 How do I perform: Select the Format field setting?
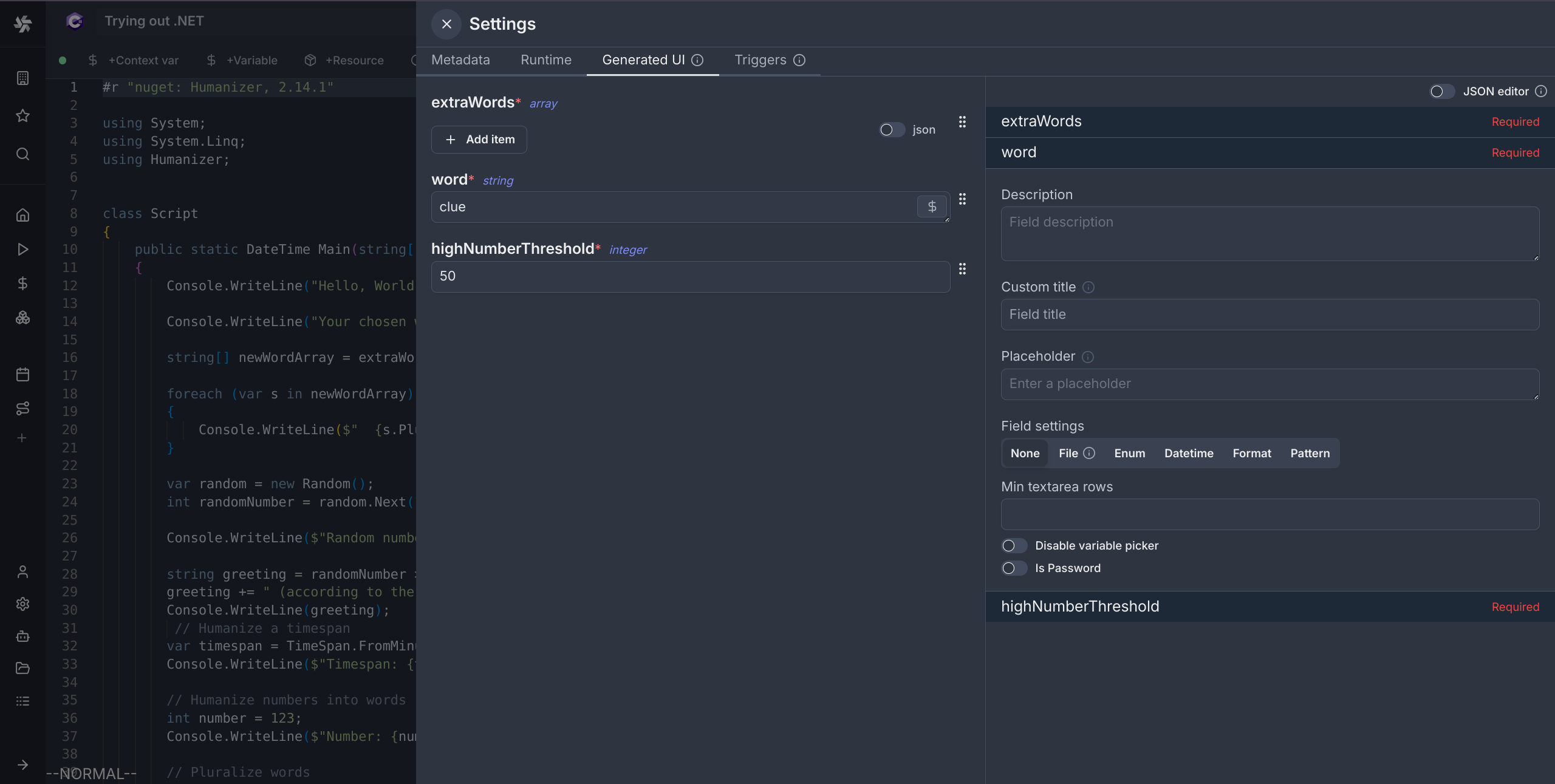tap(1252, 453)
